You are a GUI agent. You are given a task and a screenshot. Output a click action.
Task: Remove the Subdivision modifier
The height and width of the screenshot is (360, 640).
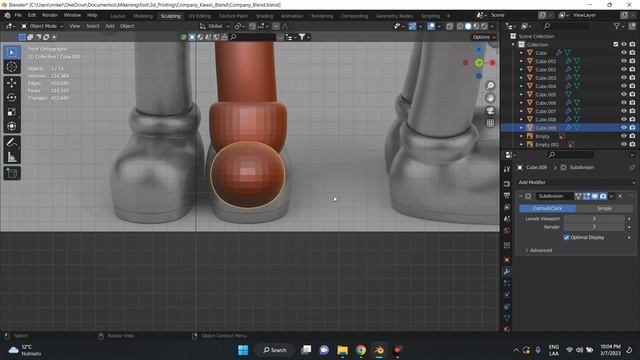[x=620, y=196]
